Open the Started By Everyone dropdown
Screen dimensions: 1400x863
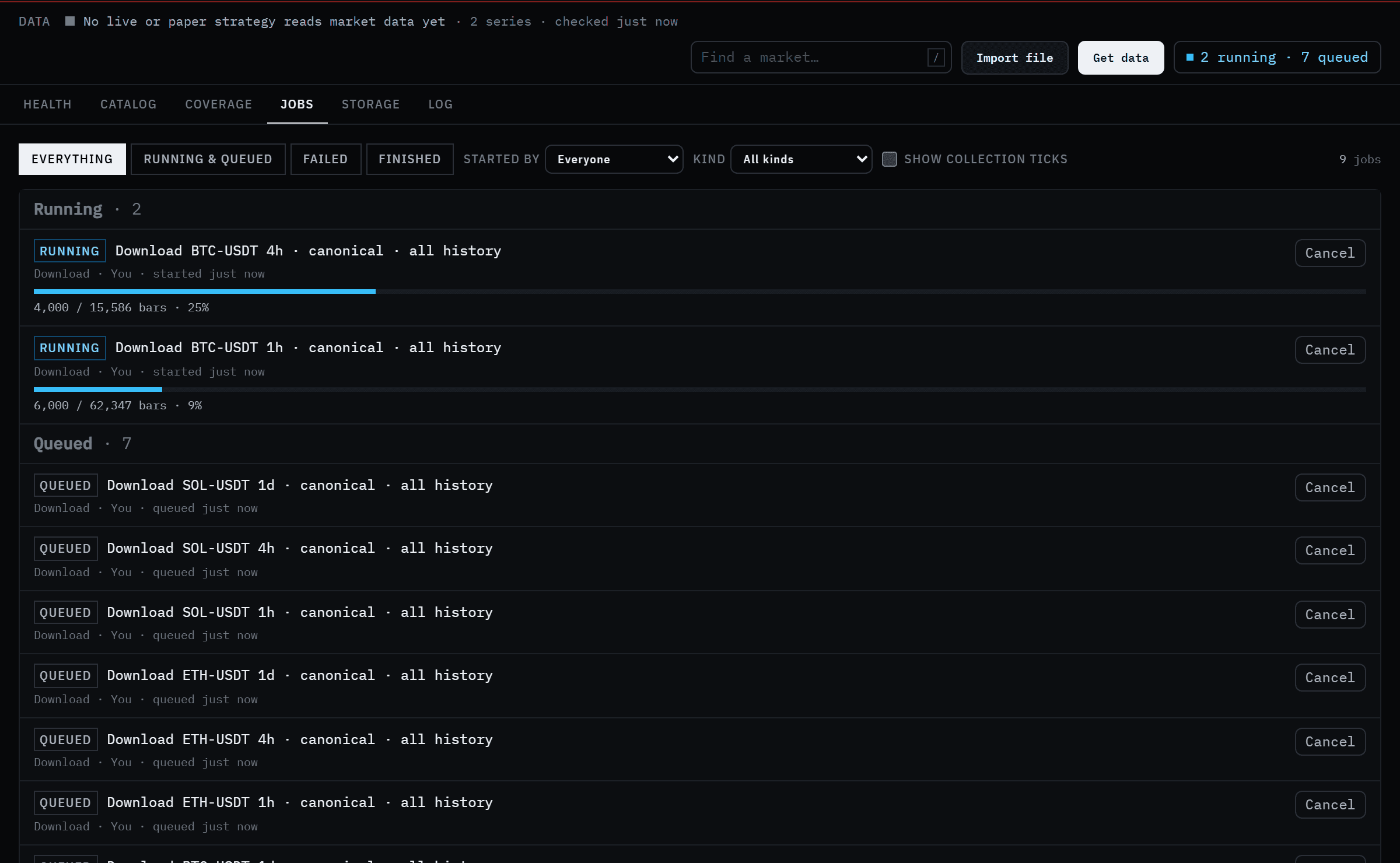(614, 159)
